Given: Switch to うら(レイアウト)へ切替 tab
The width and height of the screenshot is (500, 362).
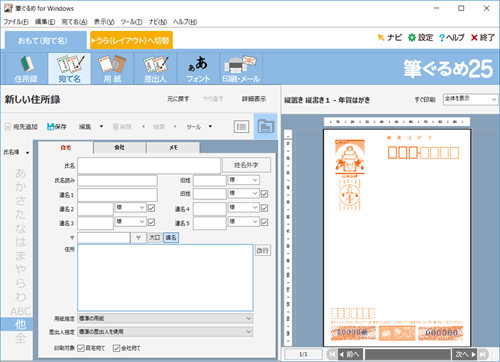Looking at the screenshot, I should click(x=131, y=40).
